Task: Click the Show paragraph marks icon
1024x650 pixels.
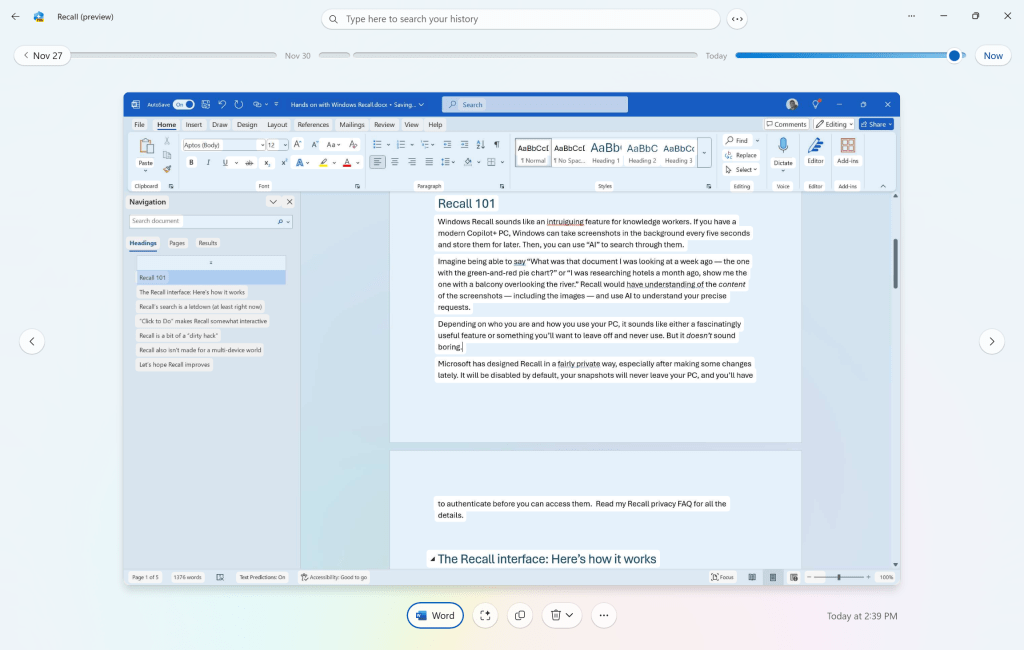Action: coord(497,145)
